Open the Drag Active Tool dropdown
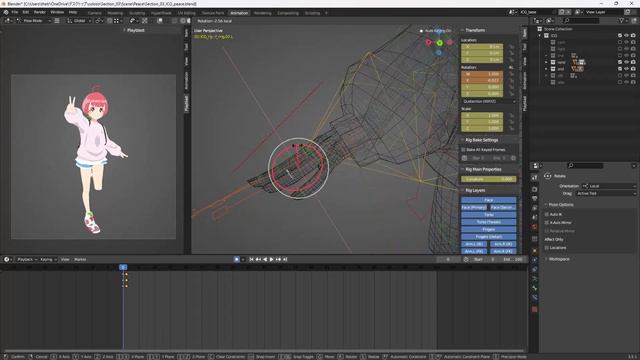The width and height of the screenshot is (640, 360). 605,193
